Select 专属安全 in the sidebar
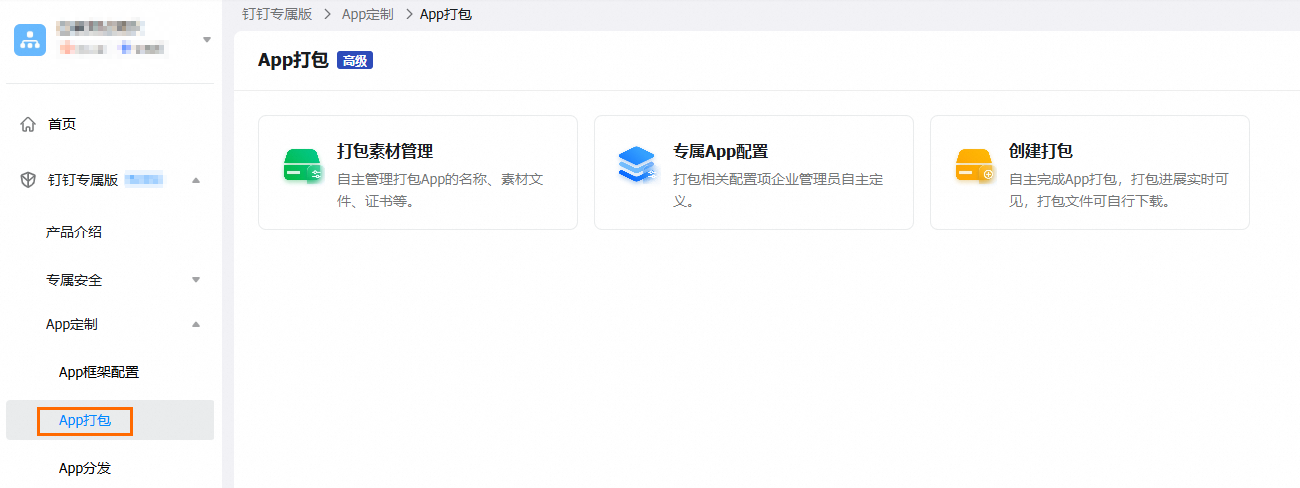Image resolution: width=1300 pixels, height=488 pixels. 74,280
